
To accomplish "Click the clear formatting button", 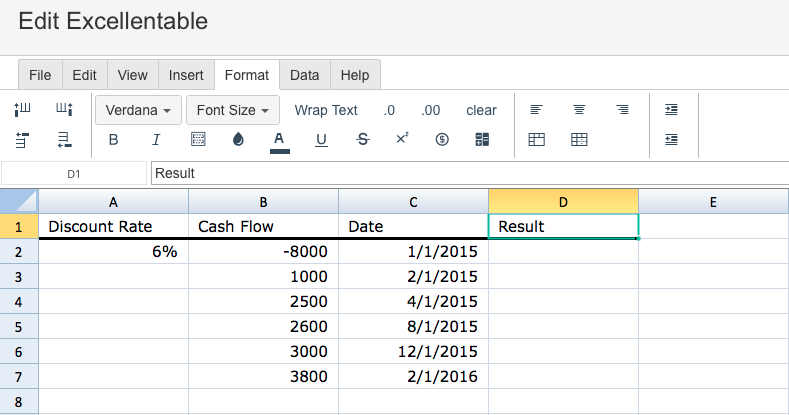I will click(481, 110).
